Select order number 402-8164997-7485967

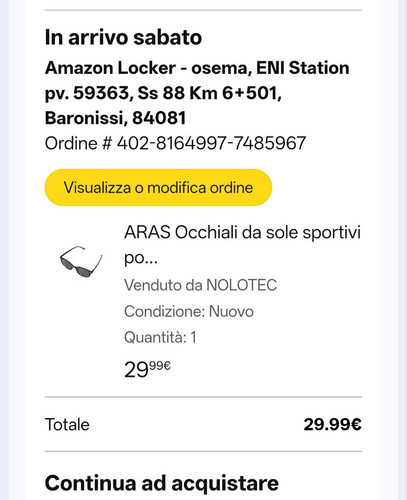pos(211,143)
